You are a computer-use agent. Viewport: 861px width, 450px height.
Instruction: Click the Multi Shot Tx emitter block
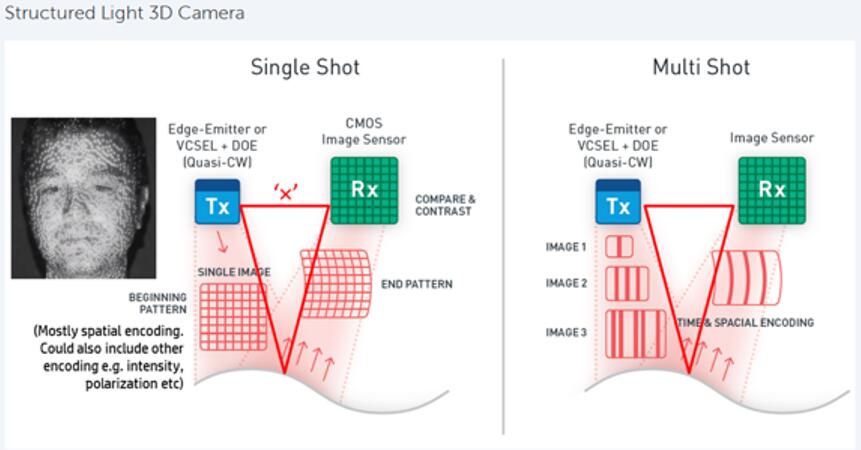(618, 201)
